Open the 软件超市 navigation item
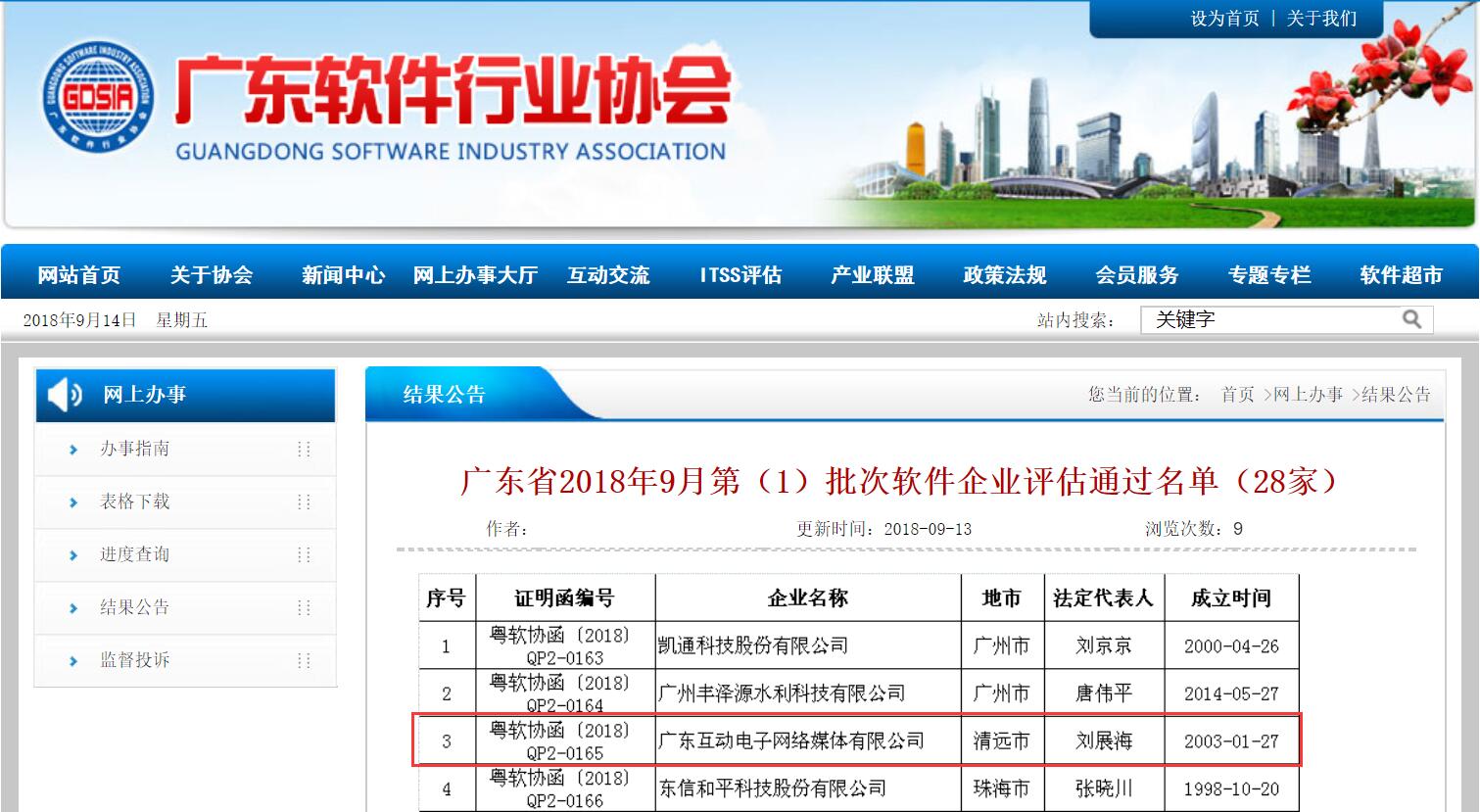 point(1401,275)
